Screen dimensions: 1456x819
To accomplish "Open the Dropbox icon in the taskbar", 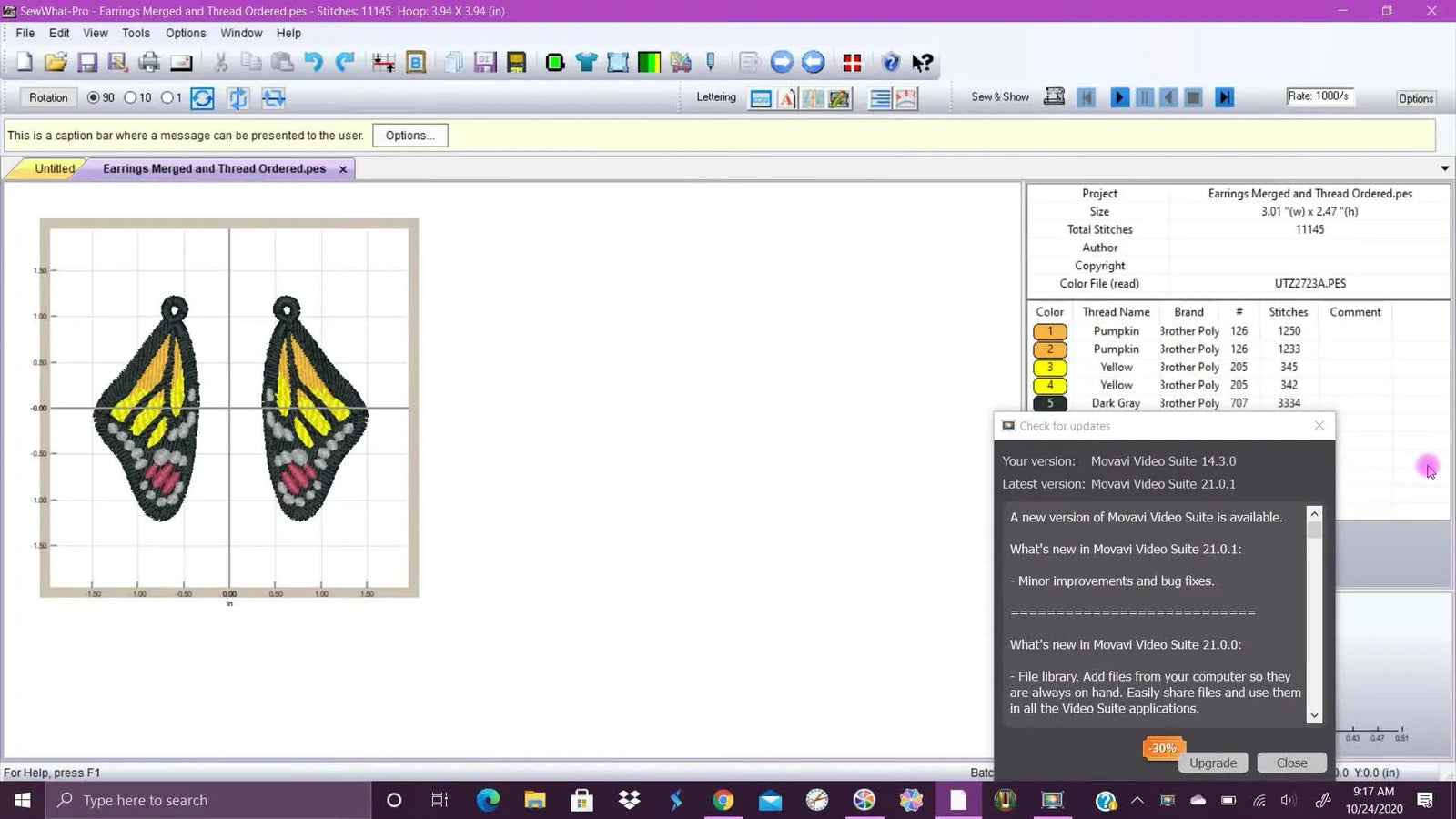I will click(629, 800).
